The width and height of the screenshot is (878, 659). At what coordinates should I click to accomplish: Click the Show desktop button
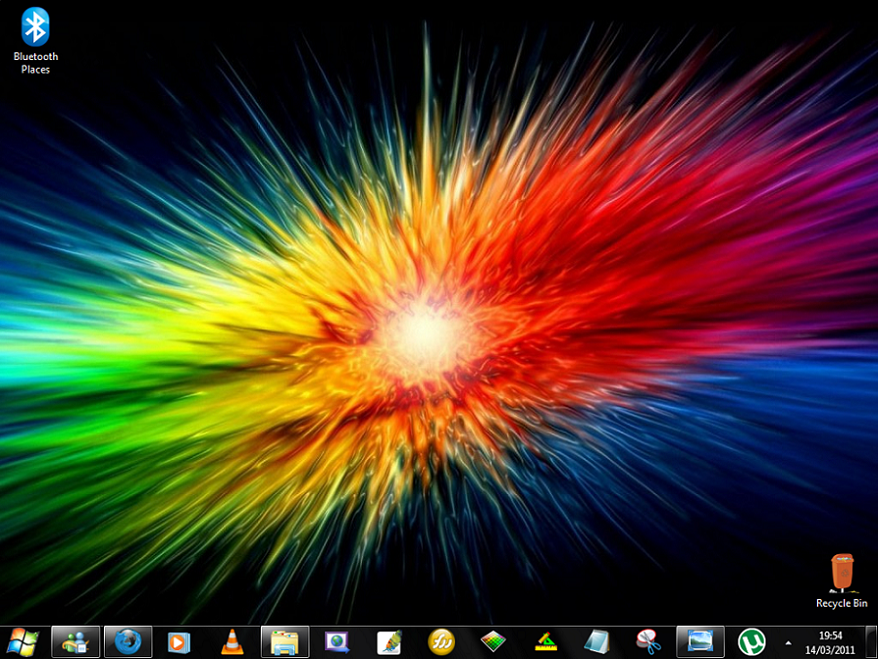pyautogui.click(x=871, y=642)
